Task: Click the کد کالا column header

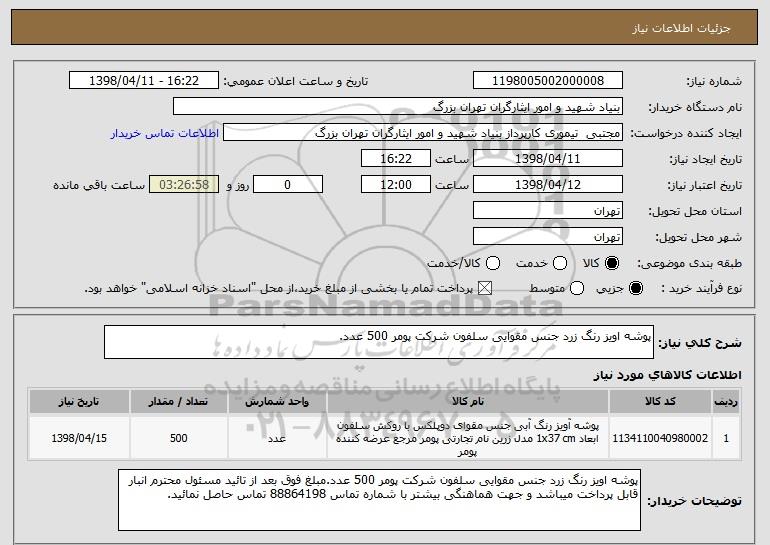Action: point(660,402)
